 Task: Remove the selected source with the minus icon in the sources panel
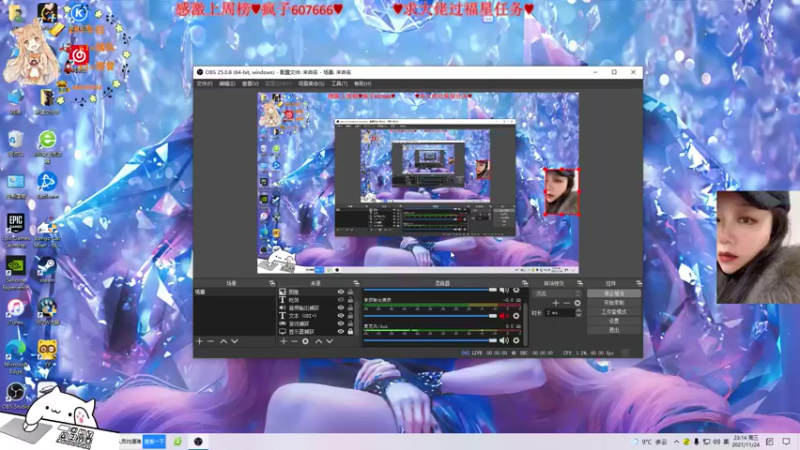[x=294, y=341]
